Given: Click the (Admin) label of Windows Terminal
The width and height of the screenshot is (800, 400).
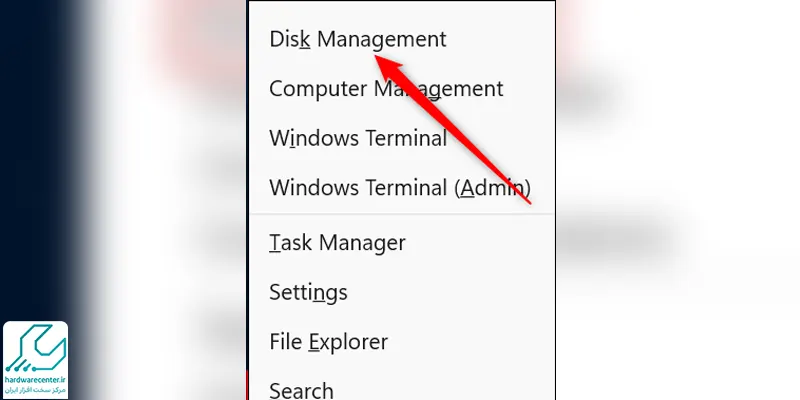Looking at the screenshot, I should (492, 188).
